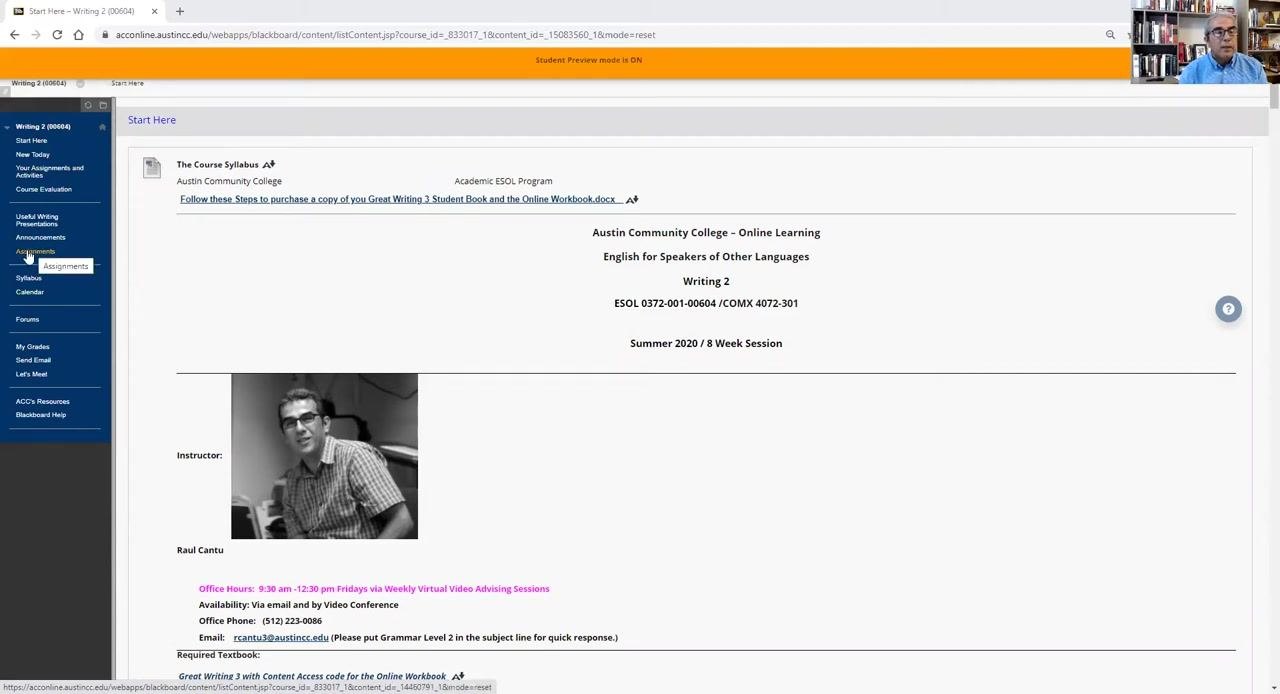This screenshot has width=1280, height=694.
Task: Go back with the browser back arrow
Action: click(14, 35)
